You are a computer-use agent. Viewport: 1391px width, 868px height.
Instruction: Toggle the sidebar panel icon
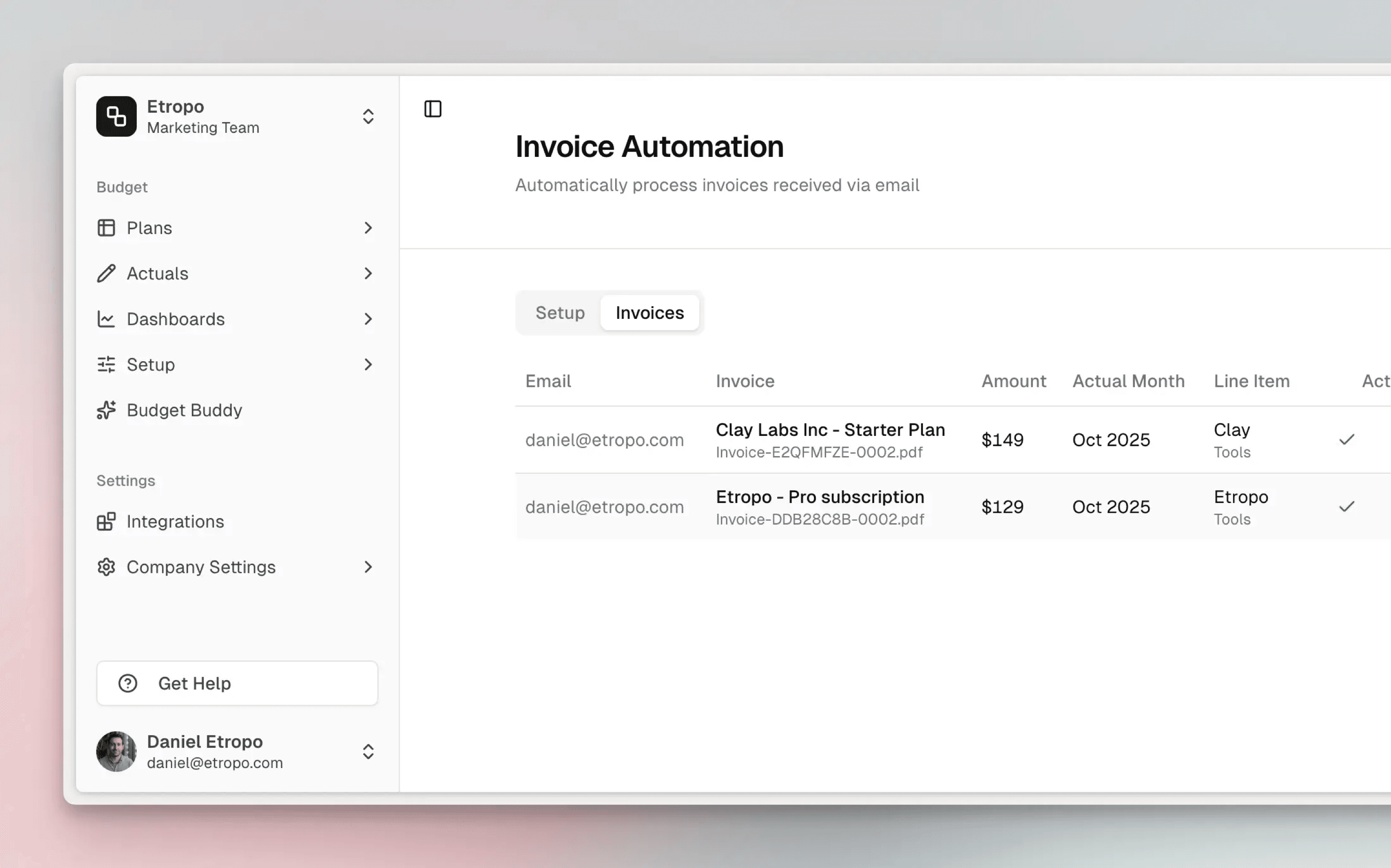pyautogui.click(x=432, y=108)
